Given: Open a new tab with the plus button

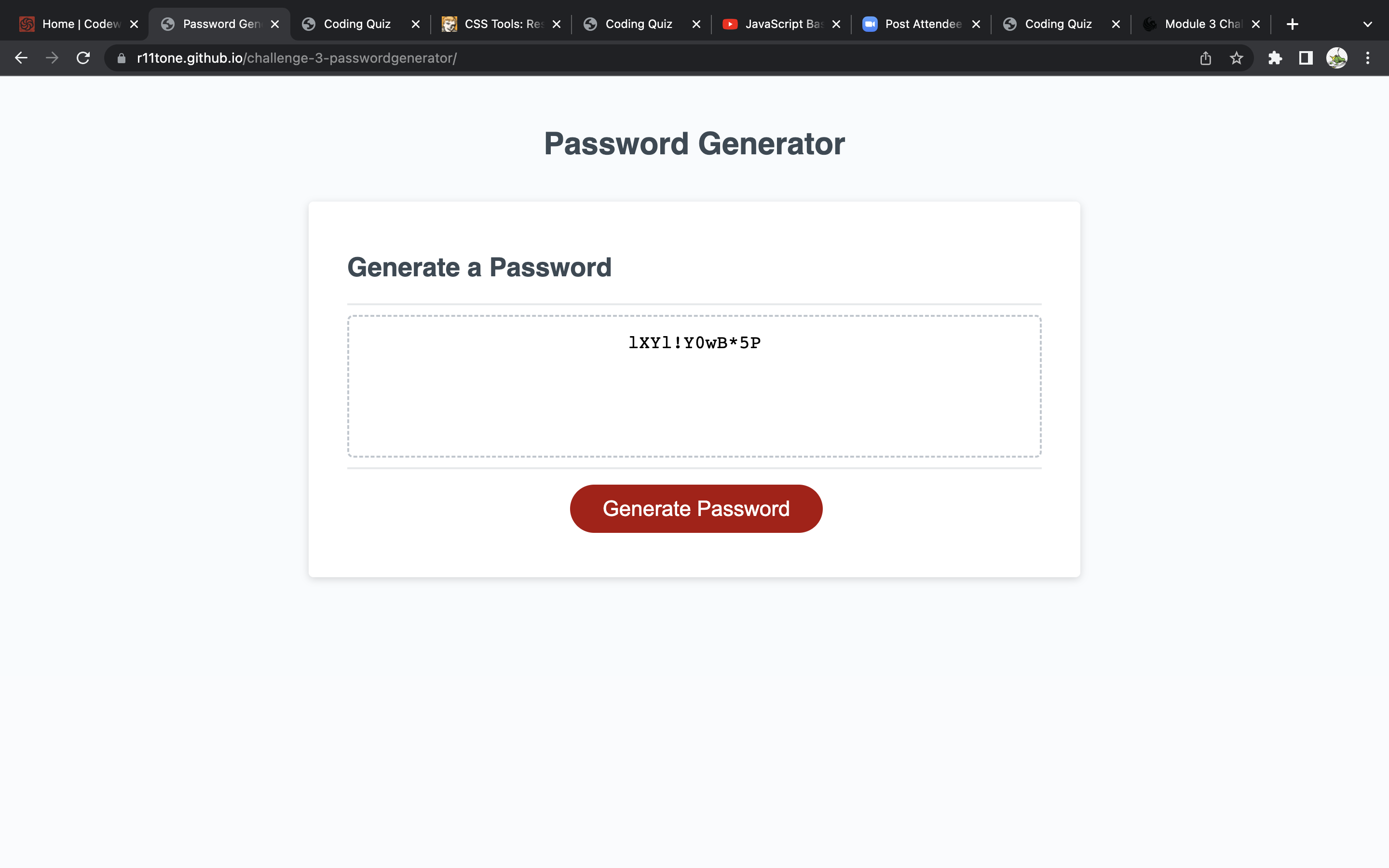Looking at the screenshot, I should (1293, 24).
